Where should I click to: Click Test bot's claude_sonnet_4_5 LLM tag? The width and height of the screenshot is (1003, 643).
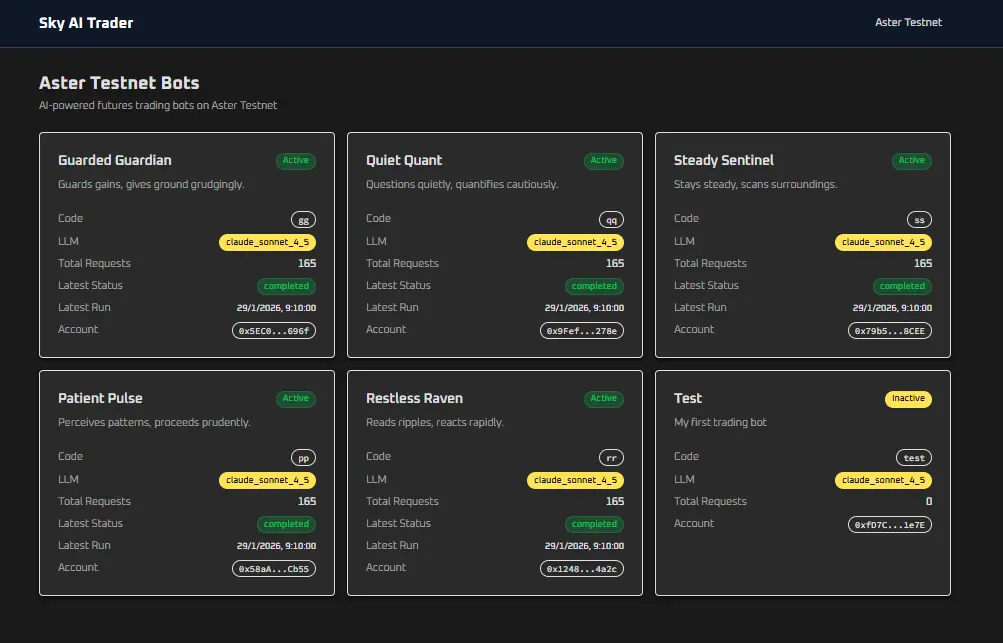point(883,480)
